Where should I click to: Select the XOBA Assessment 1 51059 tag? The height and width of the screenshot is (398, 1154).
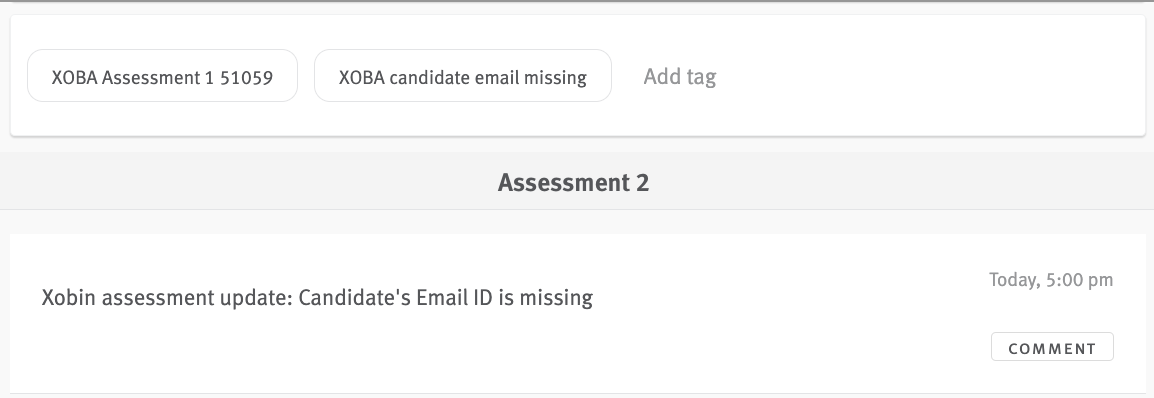pyautogui.click(x=162, y=76)
